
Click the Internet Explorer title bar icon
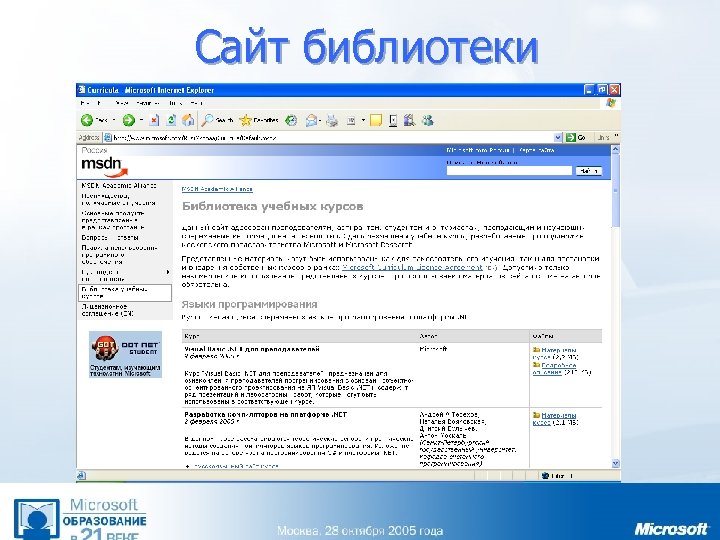coord(82,90)
